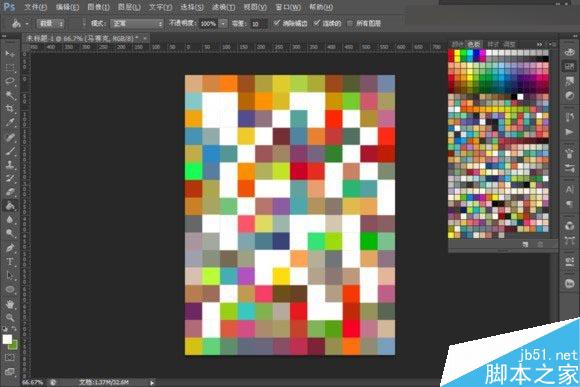Select the Zoom magnifier tool in toolbox
Image resolution: width=580 pixels, height=387 pixels.
point(10,318)
